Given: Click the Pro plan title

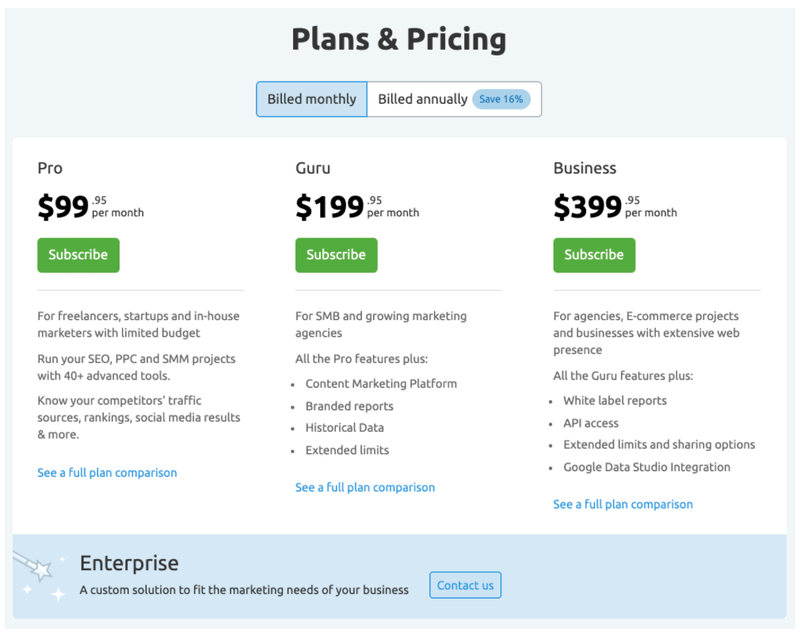Looking at the screenshot, I should pyautogui.click(x=50, y=168).
